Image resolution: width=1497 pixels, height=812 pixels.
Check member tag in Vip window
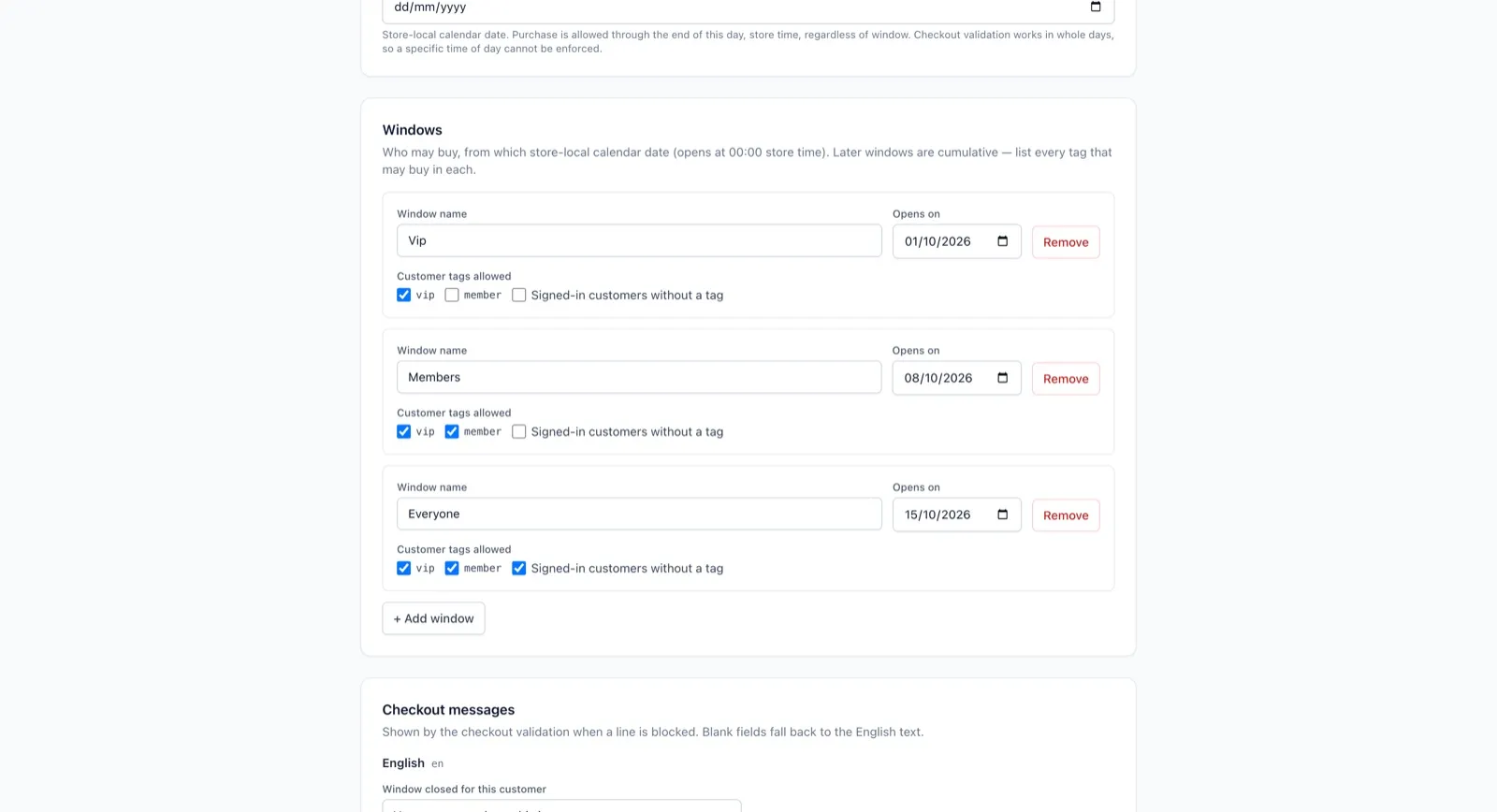click(452, 295)
